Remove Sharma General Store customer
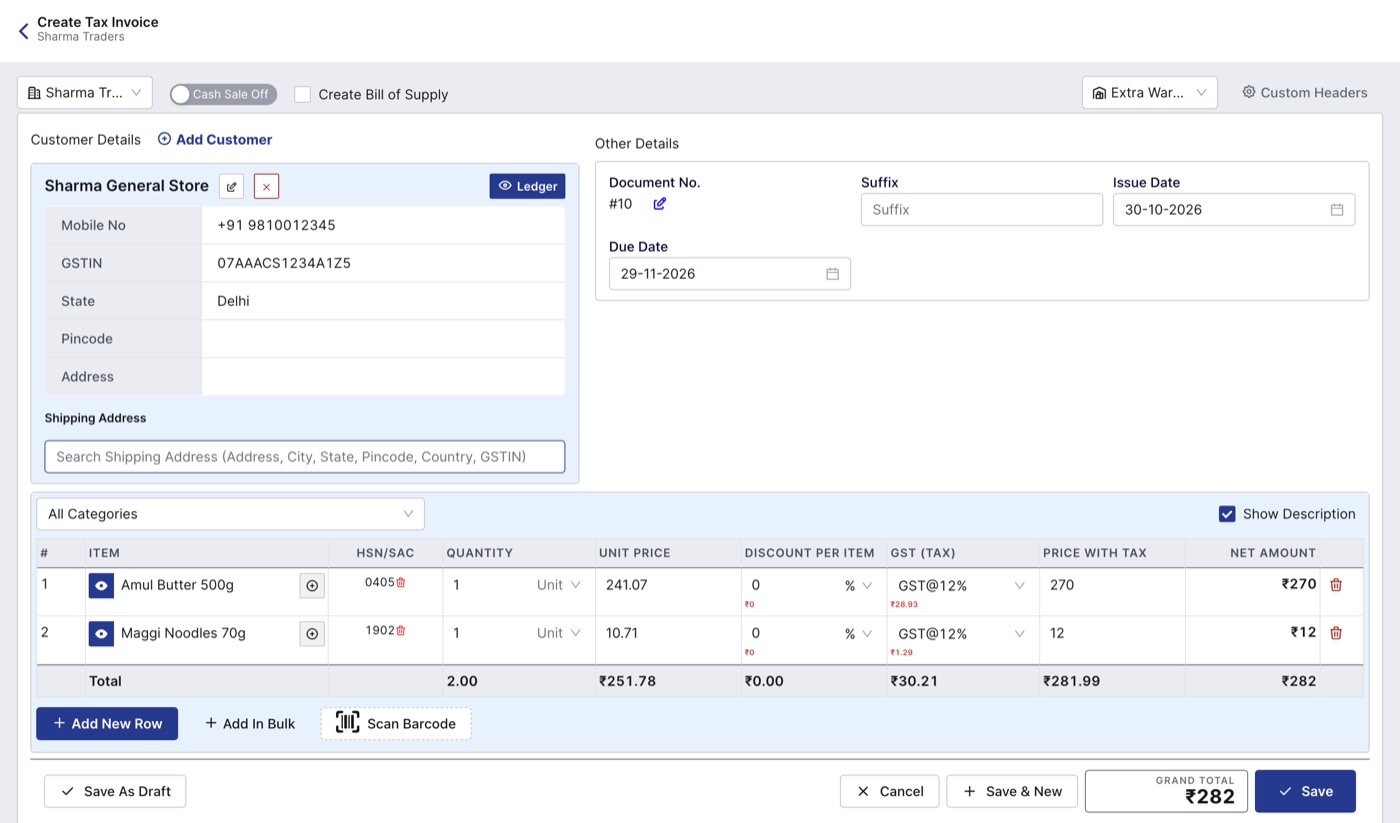This screenshot has height=823, width=1400. 266,186
